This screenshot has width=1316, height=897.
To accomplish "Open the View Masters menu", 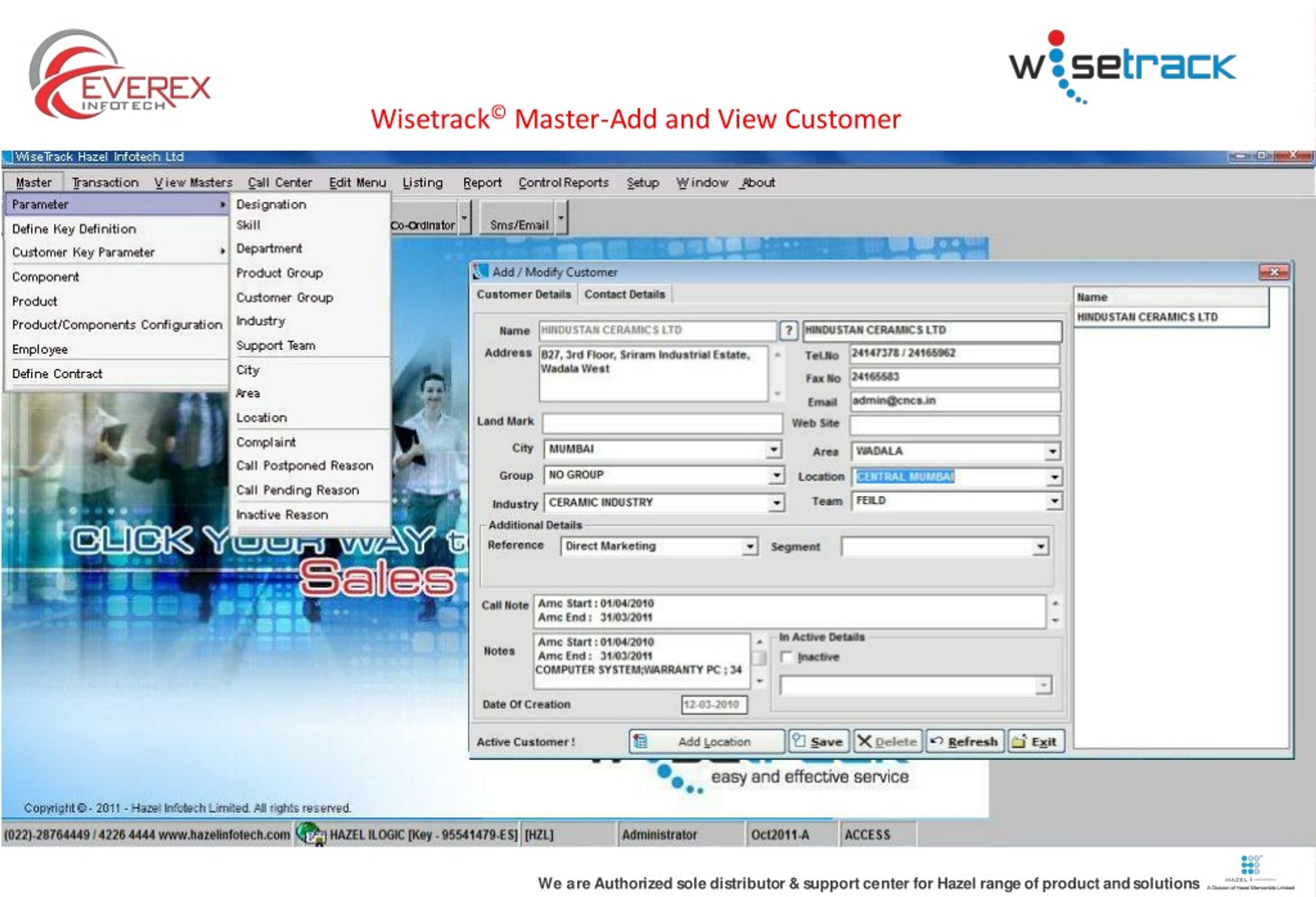I will coord(194,182).
